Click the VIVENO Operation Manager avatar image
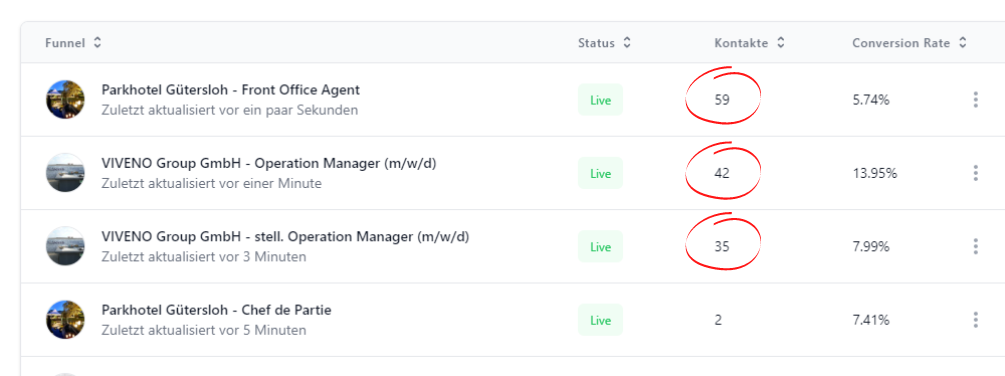This screenshot has width=1005, height=376. pyautogui.click(x=65, y=172)
